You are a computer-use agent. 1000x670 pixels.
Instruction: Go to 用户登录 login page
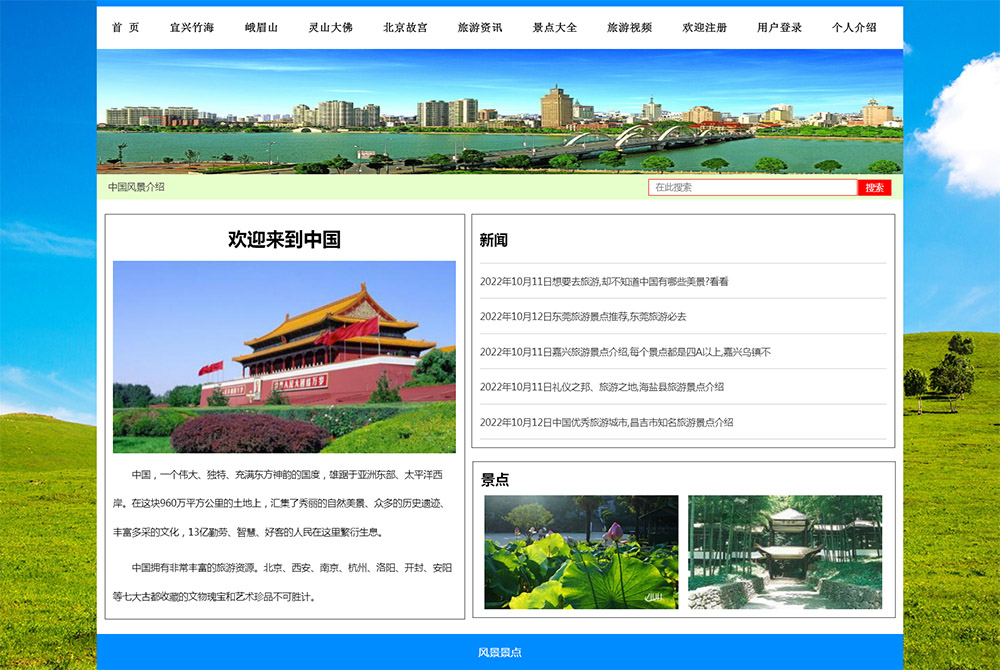[779, 27]
